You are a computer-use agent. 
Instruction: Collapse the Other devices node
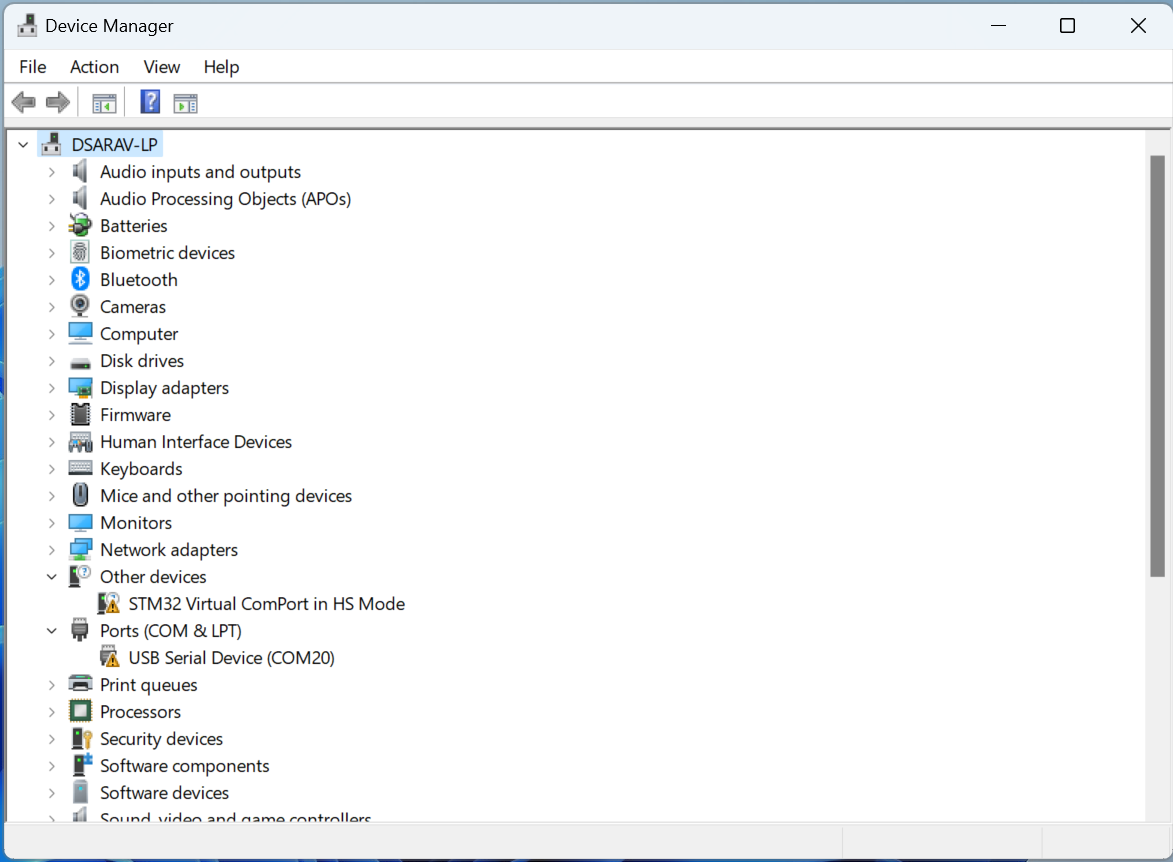click(x=52, y=576)
